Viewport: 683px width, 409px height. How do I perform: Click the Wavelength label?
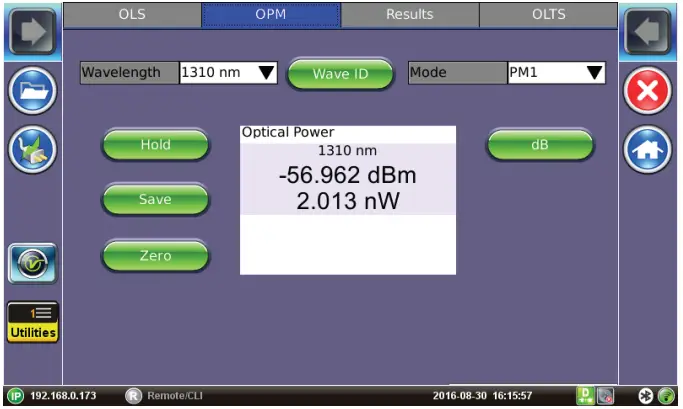click(129, 72)
